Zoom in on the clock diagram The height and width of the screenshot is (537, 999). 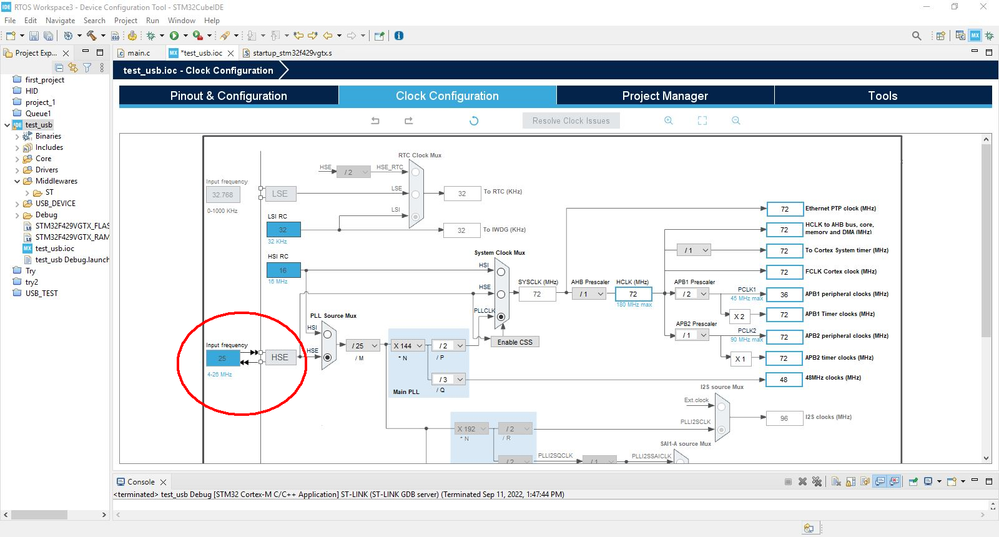click(668, 120)
